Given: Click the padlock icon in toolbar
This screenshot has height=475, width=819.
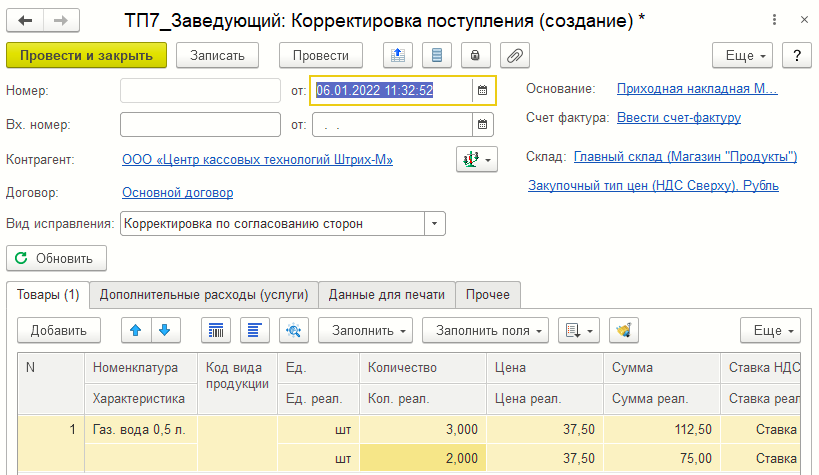Looking at the screenshot, I should click(476, 55).
